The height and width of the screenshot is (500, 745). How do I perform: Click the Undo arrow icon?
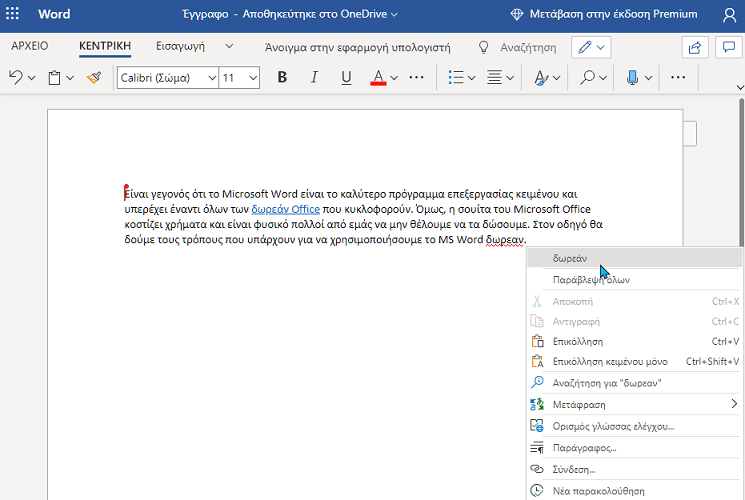pos(16,77)
